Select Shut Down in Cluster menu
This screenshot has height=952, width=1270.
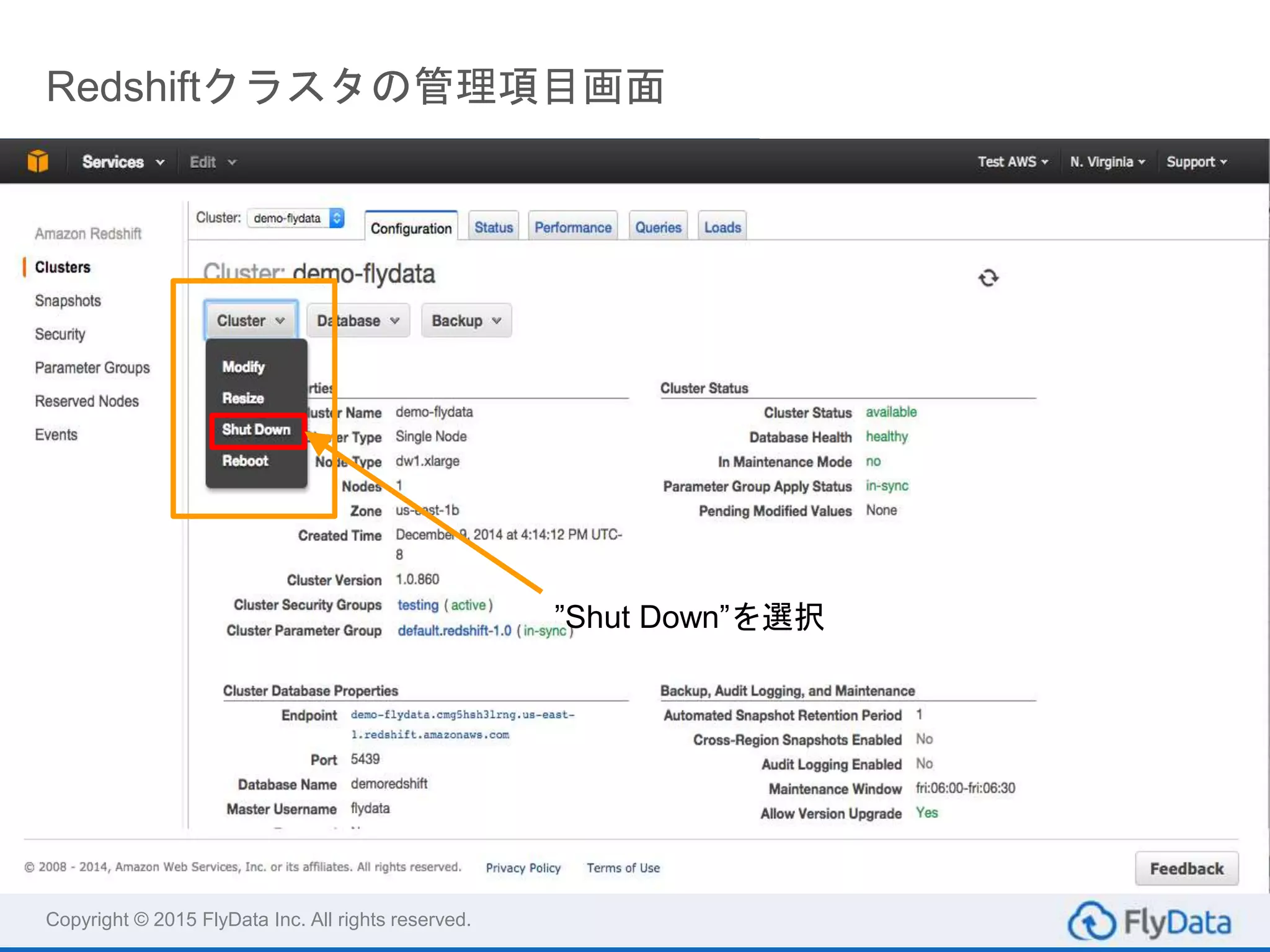257,430
